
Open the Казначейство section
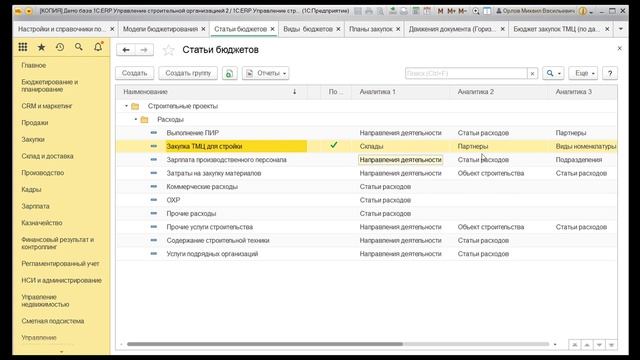coord(42,223)
